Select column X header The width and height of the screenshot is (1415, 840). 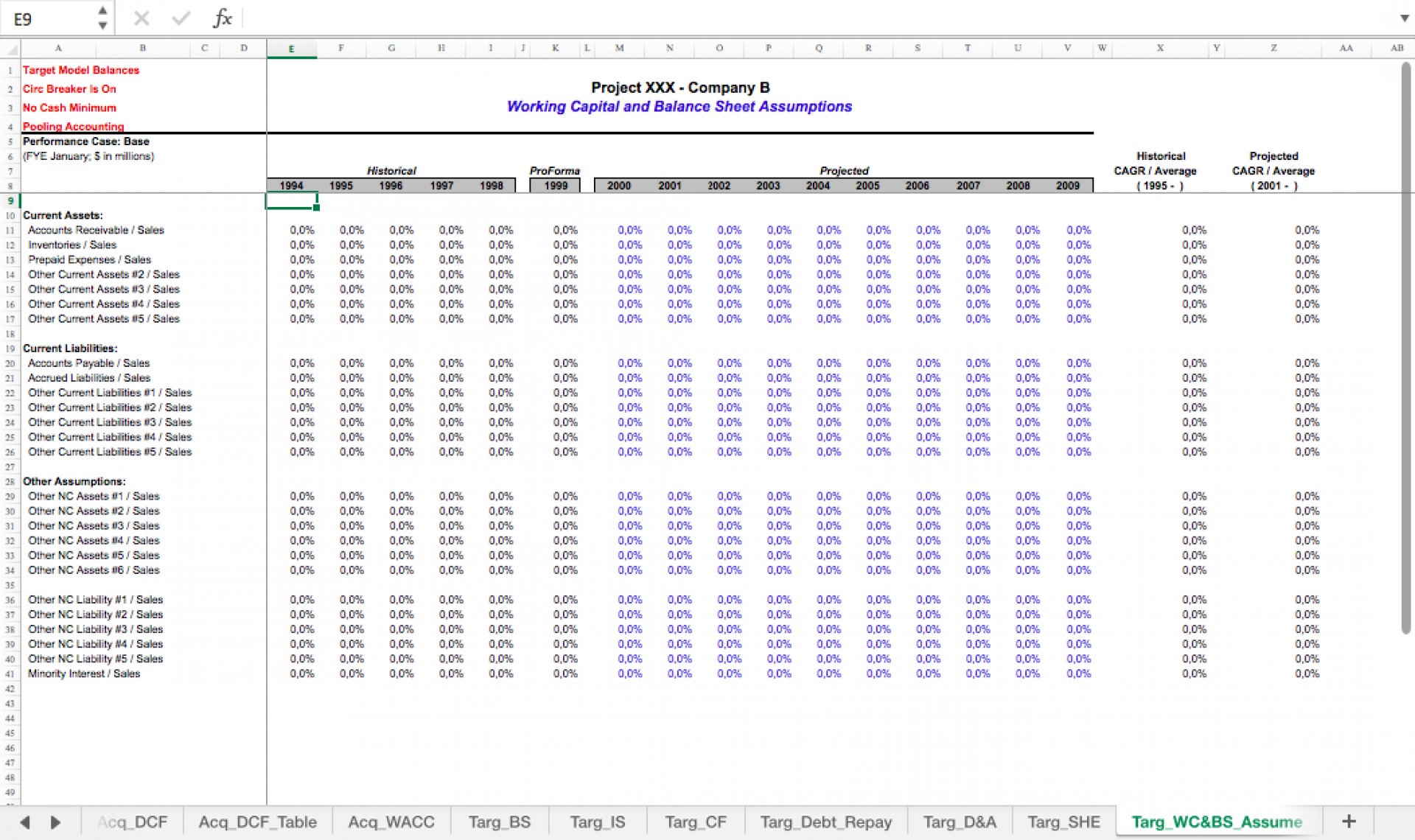coord(1160,49)
